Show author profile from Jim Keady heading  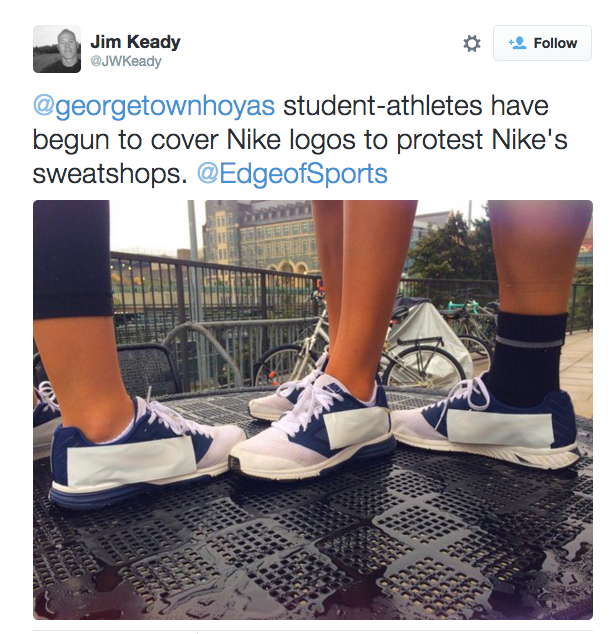coord(135,42)
